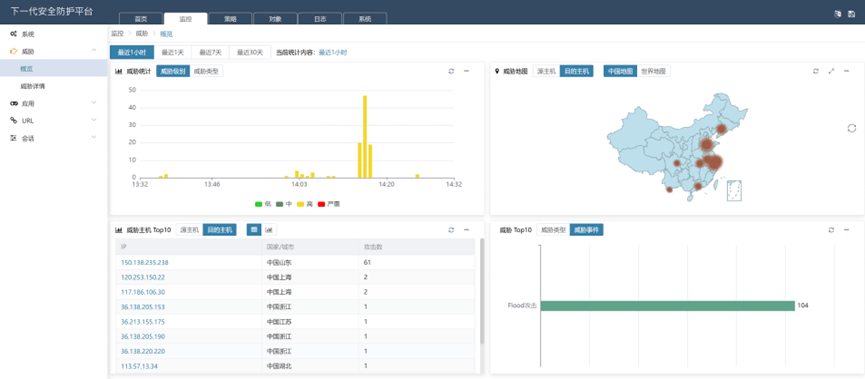Image resolution: width=865 pixels, height=379 pixels.
Task: Refresh the 威胁主机 Top10 panel
Action: click(x=451, y=229)
